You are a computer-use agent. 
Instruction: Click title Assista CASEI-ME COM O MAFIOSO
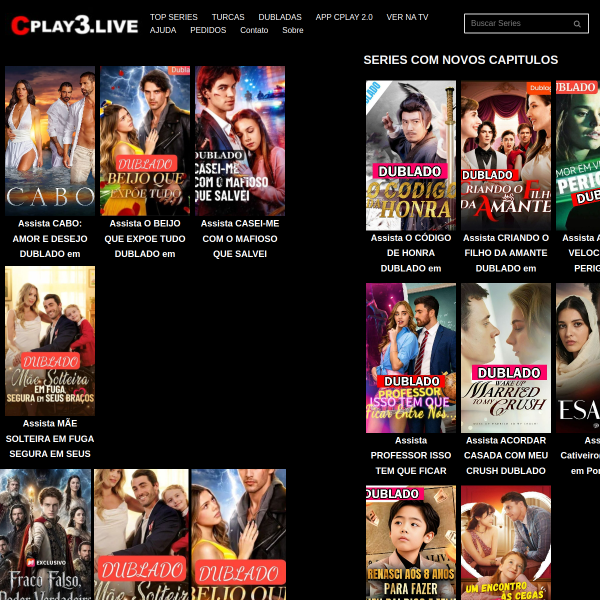pos(240,239)
